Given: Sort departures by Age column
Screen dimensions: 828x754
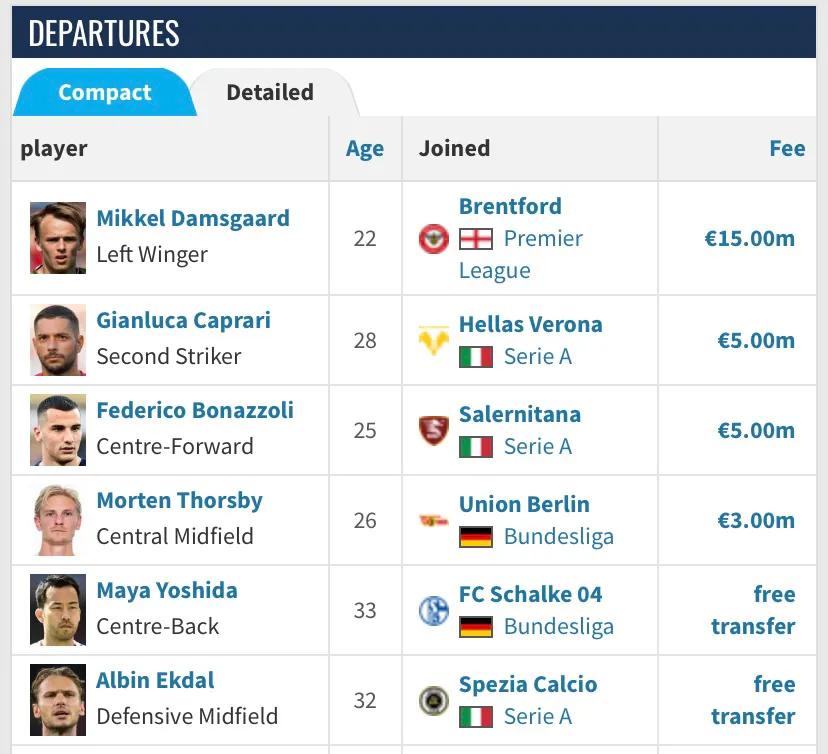Looking at the screenshot, I should pos(365,149).
